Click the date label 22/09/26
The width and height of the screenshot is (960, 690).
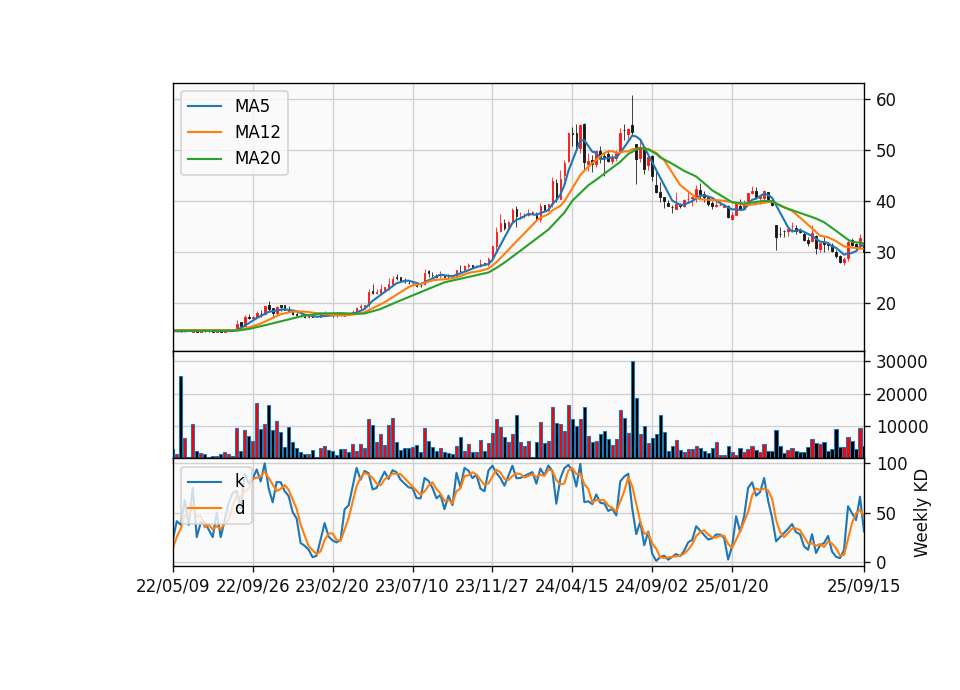click(253, 586)
